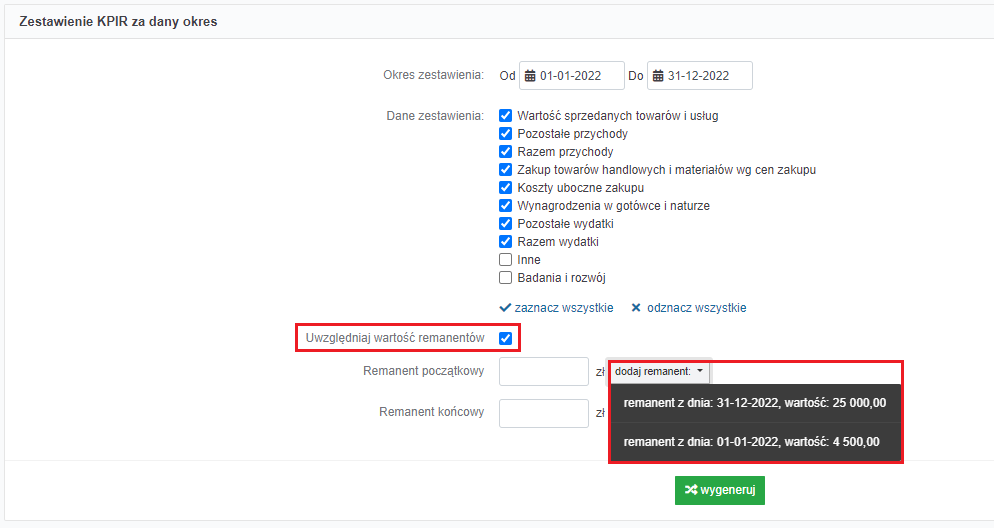Select remanent z dnia 01-01-2022 option
The width and height of the screenshot is (994, 528).
[755, 442]
